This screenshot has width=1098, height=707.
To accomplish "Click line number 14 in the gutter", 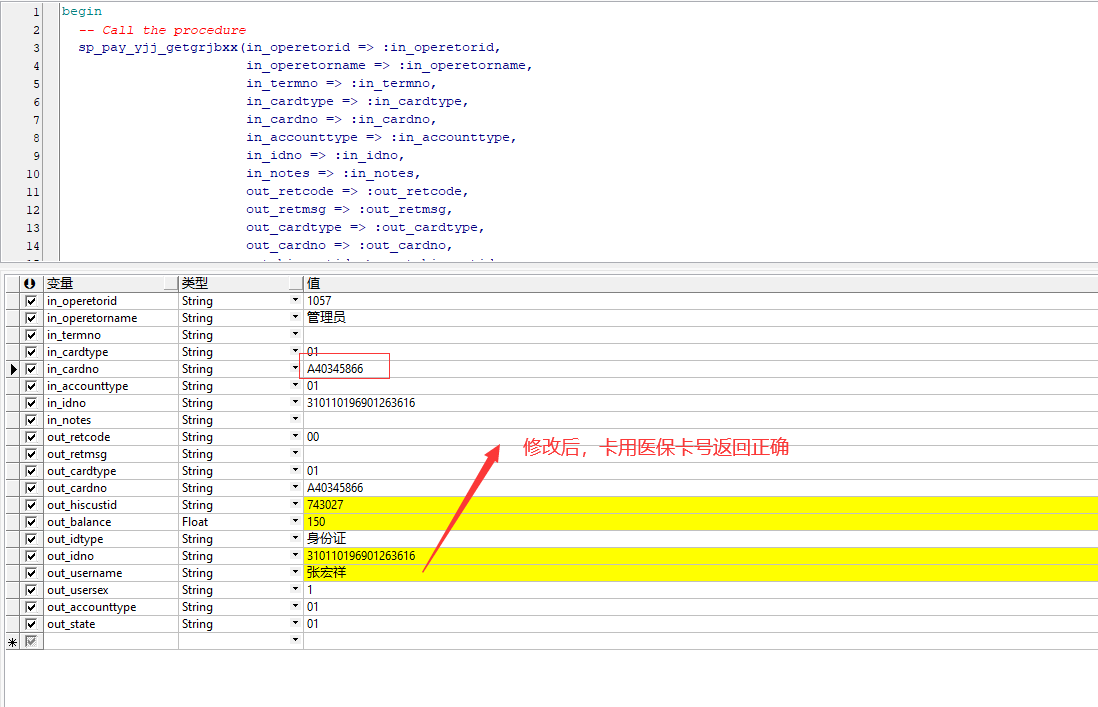I will click(x=33, y=246).
